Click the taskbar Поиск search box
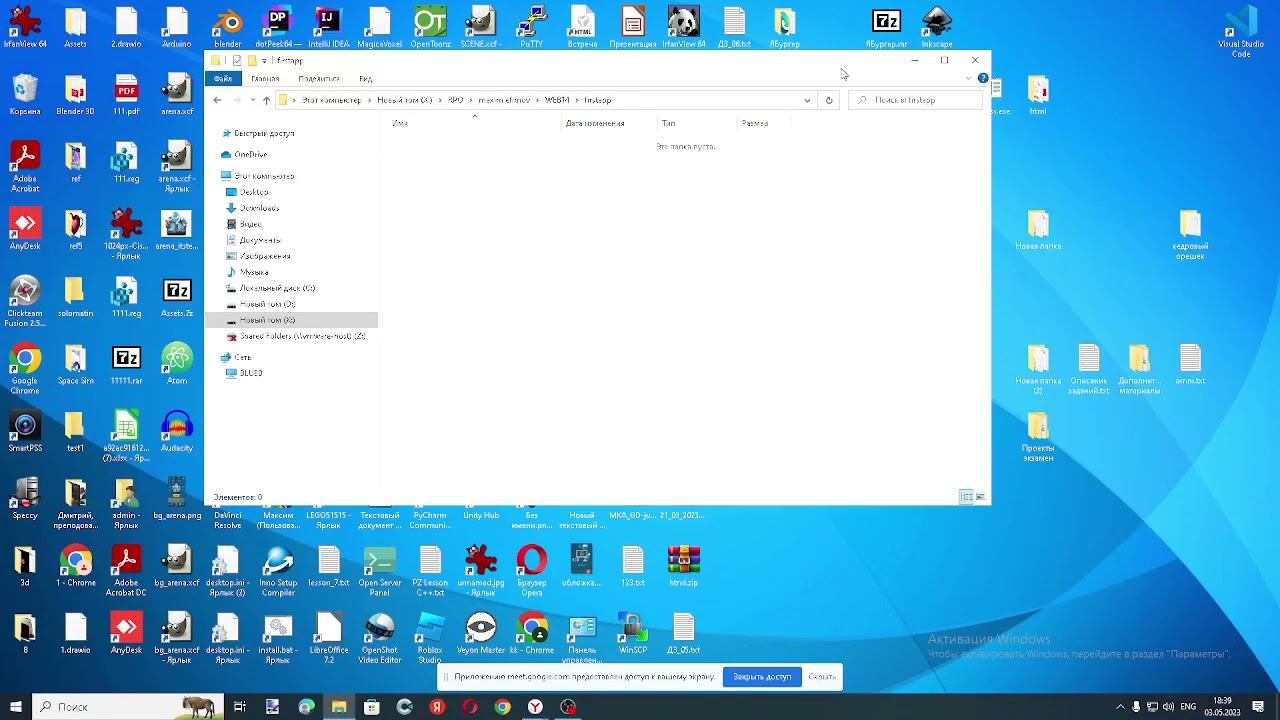 (128, 707)
